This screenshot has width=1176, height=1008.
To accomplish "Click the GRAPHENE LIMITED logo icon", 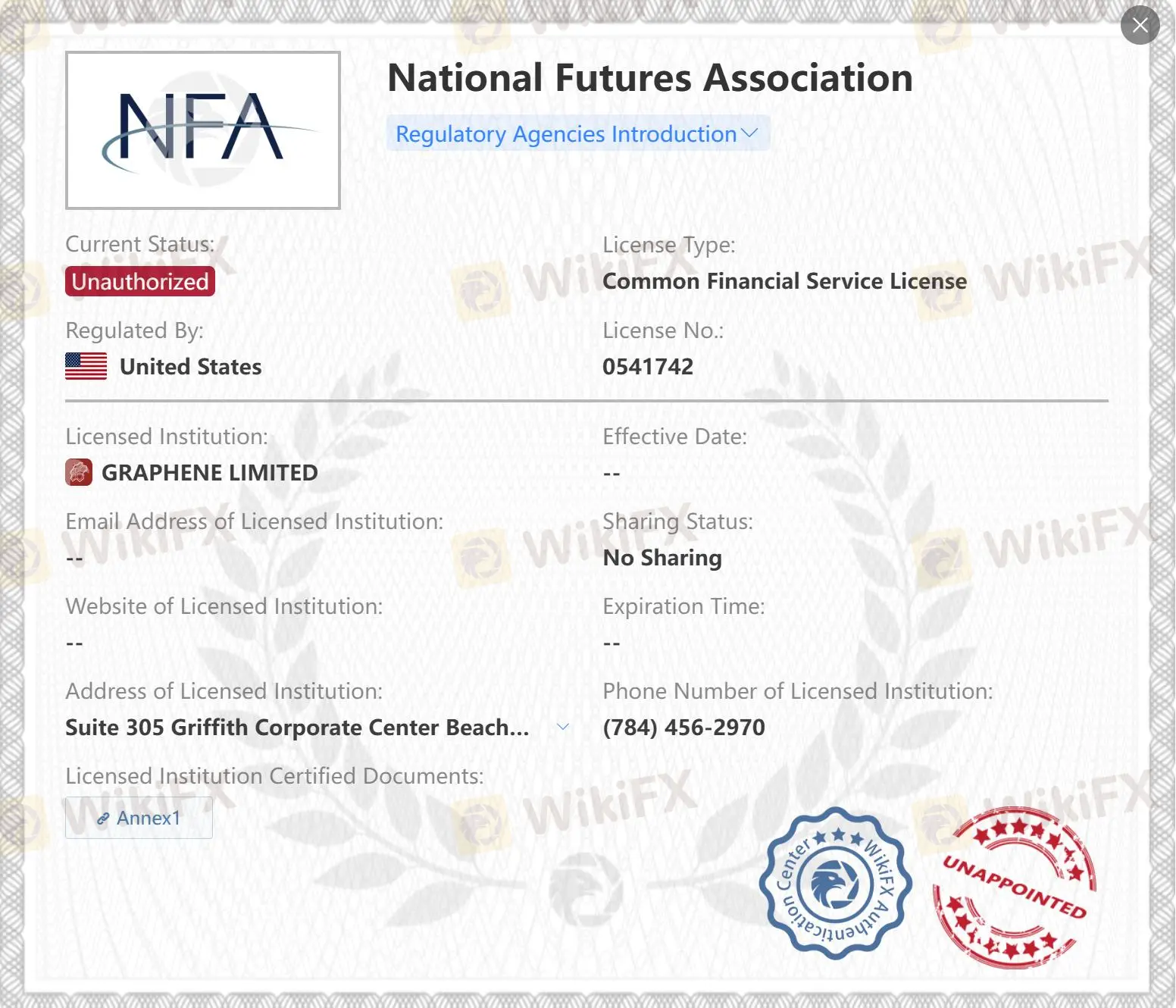I will tap(79, 472).
